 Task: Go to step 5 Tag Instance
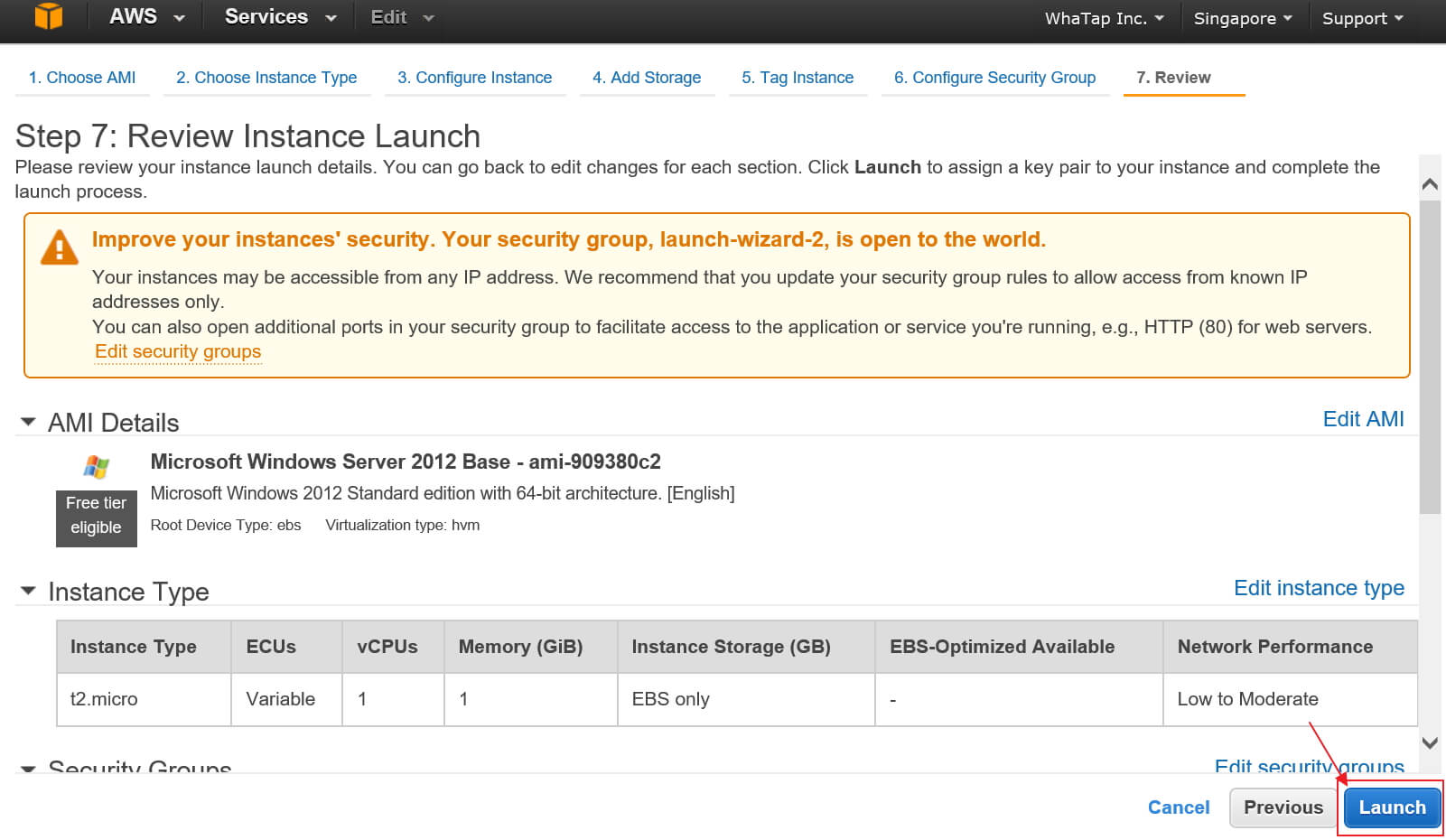pos(798,78)
